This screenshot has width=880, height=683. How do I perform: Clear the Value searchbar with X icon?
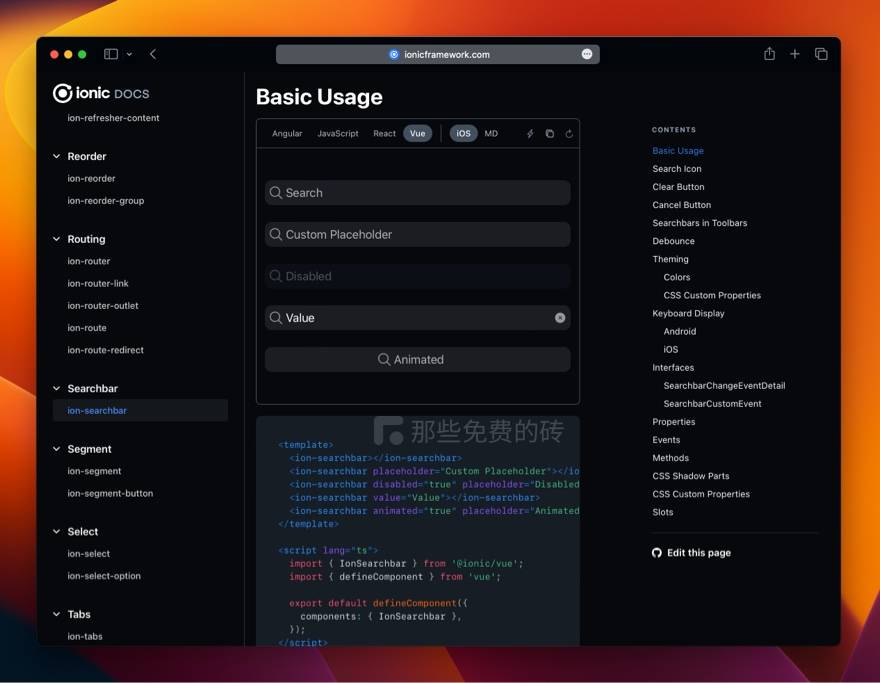point(560,318)
